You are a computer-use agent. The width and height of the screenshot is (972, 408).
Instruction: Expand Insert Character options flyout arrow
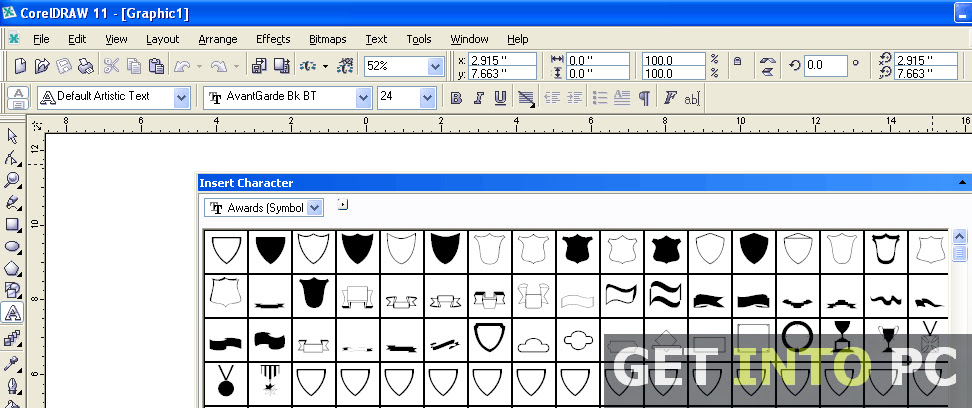pyautogui.click(x=343, y=204)
